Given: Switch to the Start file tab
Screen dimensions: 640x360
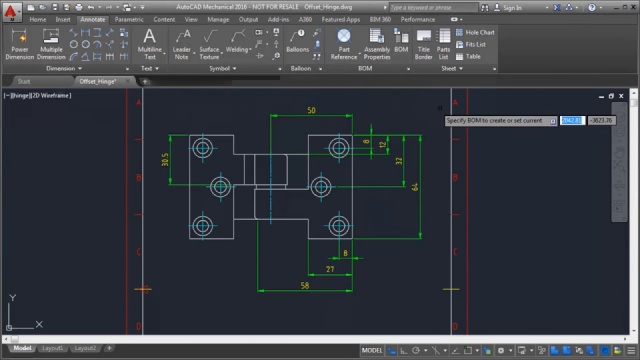Looking at the screenshot, I should point(24,81).
